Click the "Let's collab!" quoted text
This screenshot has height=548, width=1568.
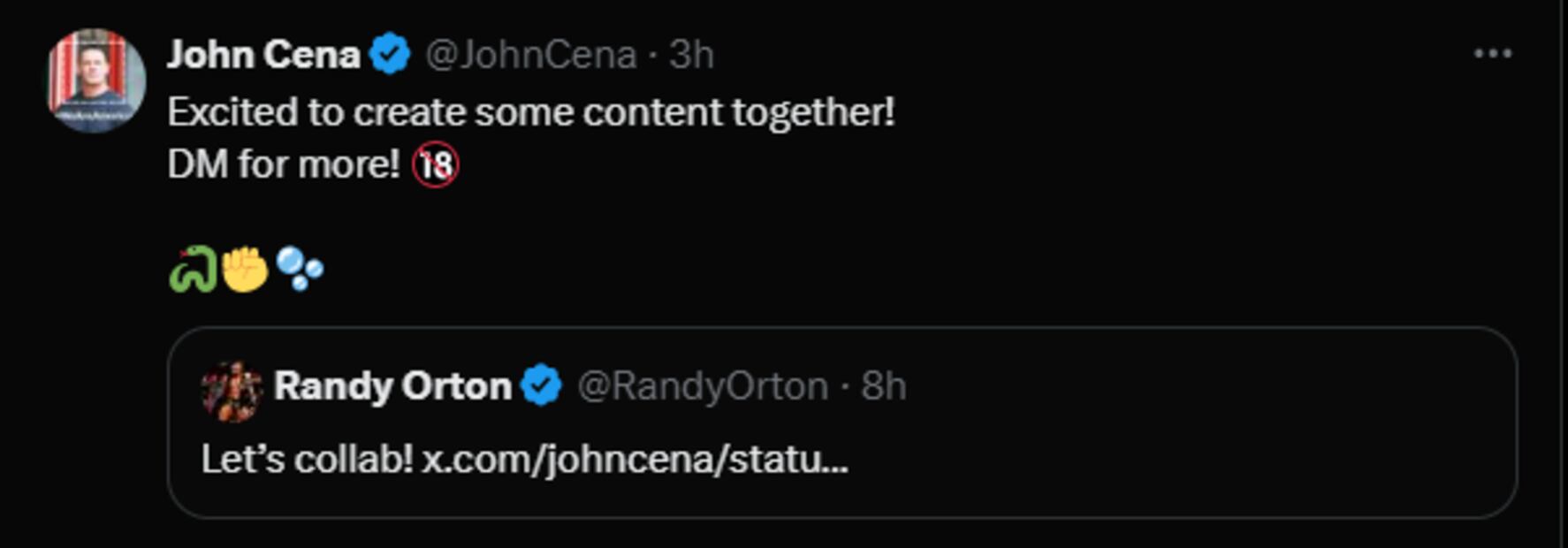click(x=307, y=460)
